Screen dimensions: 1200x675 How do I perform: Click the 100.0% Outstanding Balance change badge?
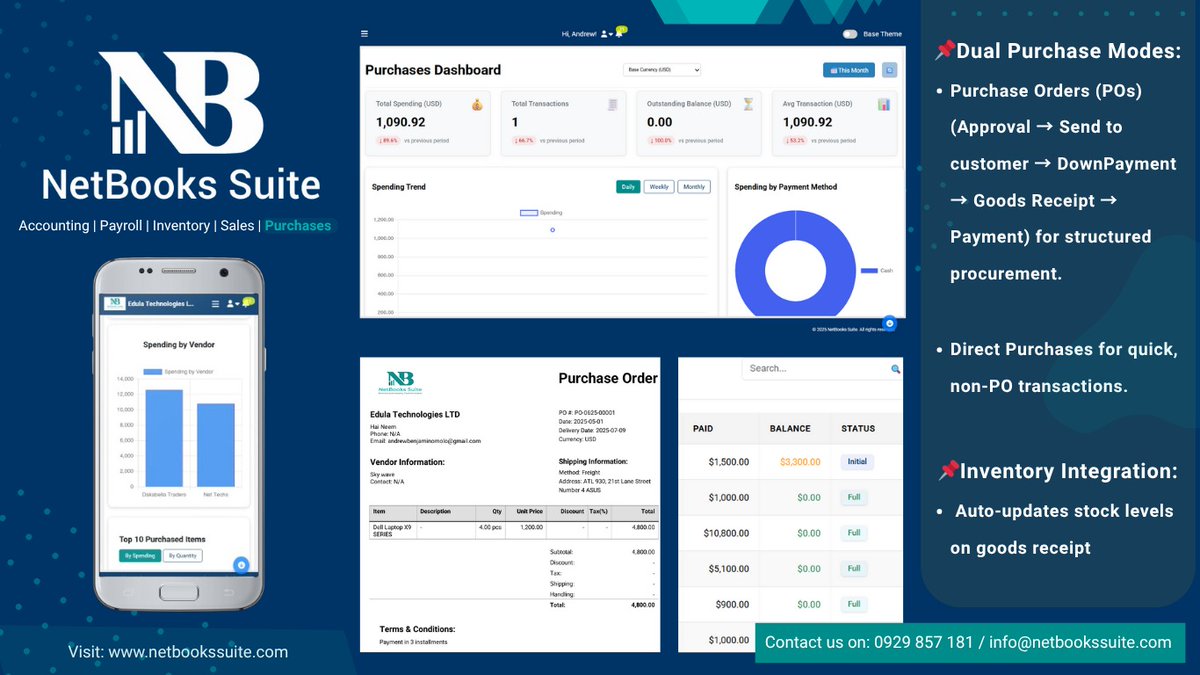click(660, 141)
